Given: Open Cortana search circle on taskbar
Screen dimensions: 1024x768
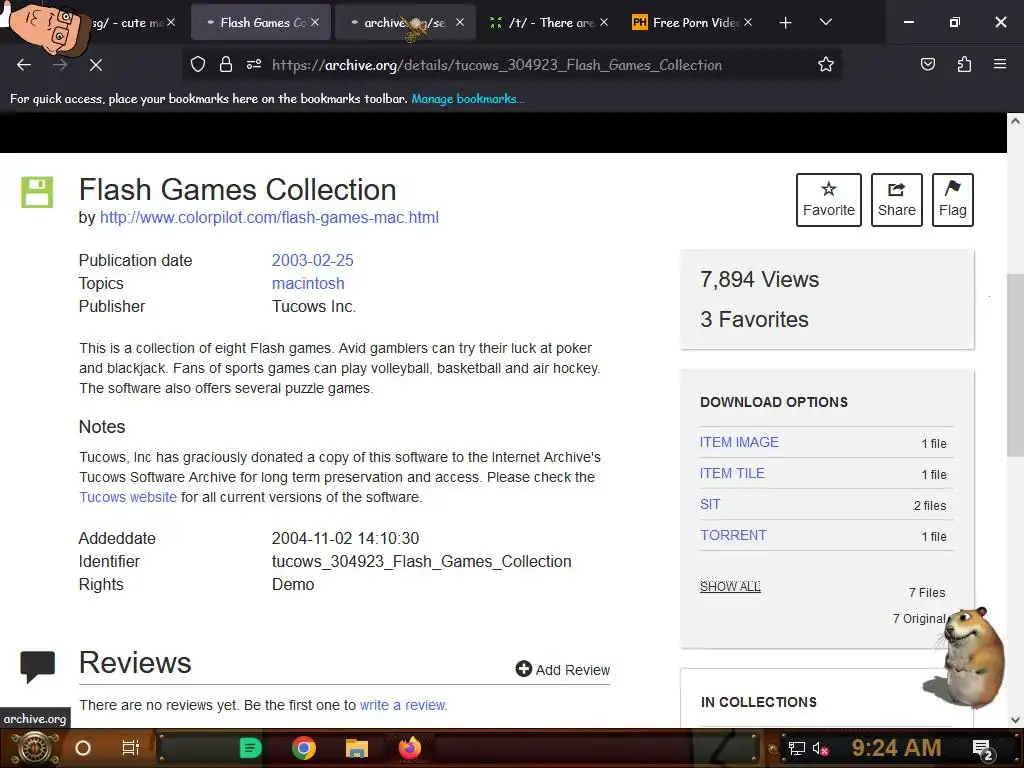Looking at the screenshot, I should 83,748.
